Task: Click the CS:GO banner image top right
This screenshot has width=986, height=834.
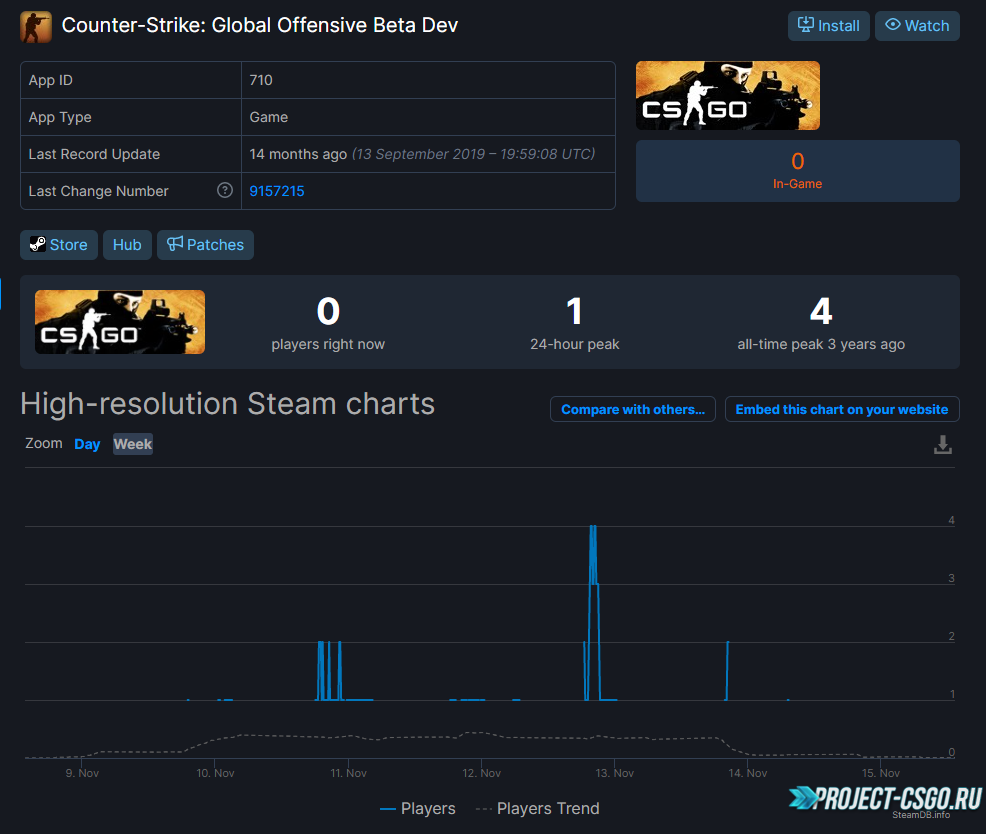Action: [x=727, y=96]
